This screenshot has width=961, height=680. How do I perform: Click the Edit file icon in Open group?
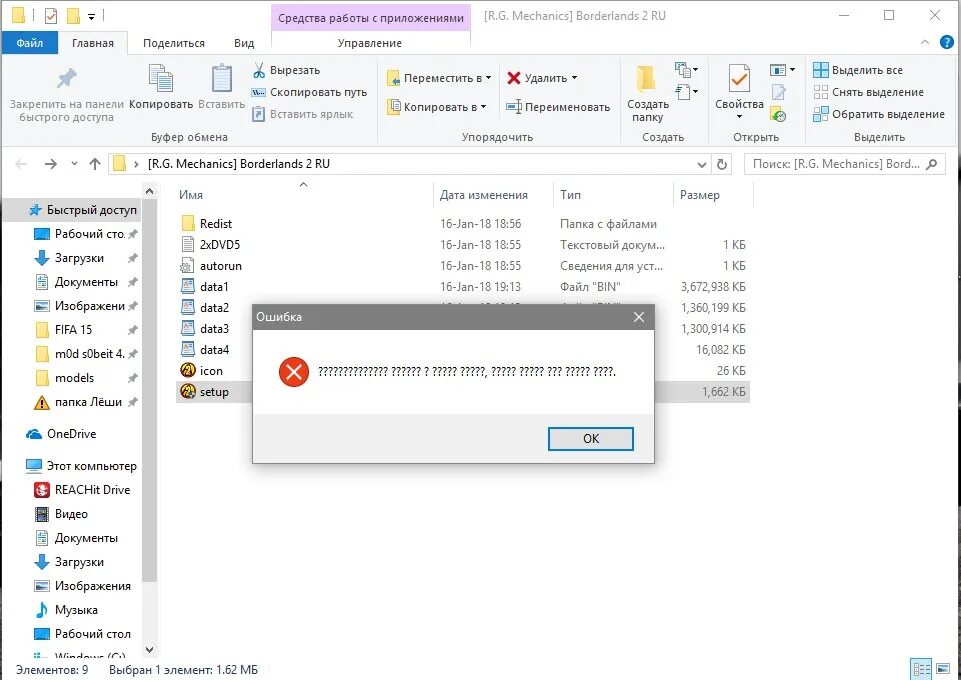click(778, 92)
